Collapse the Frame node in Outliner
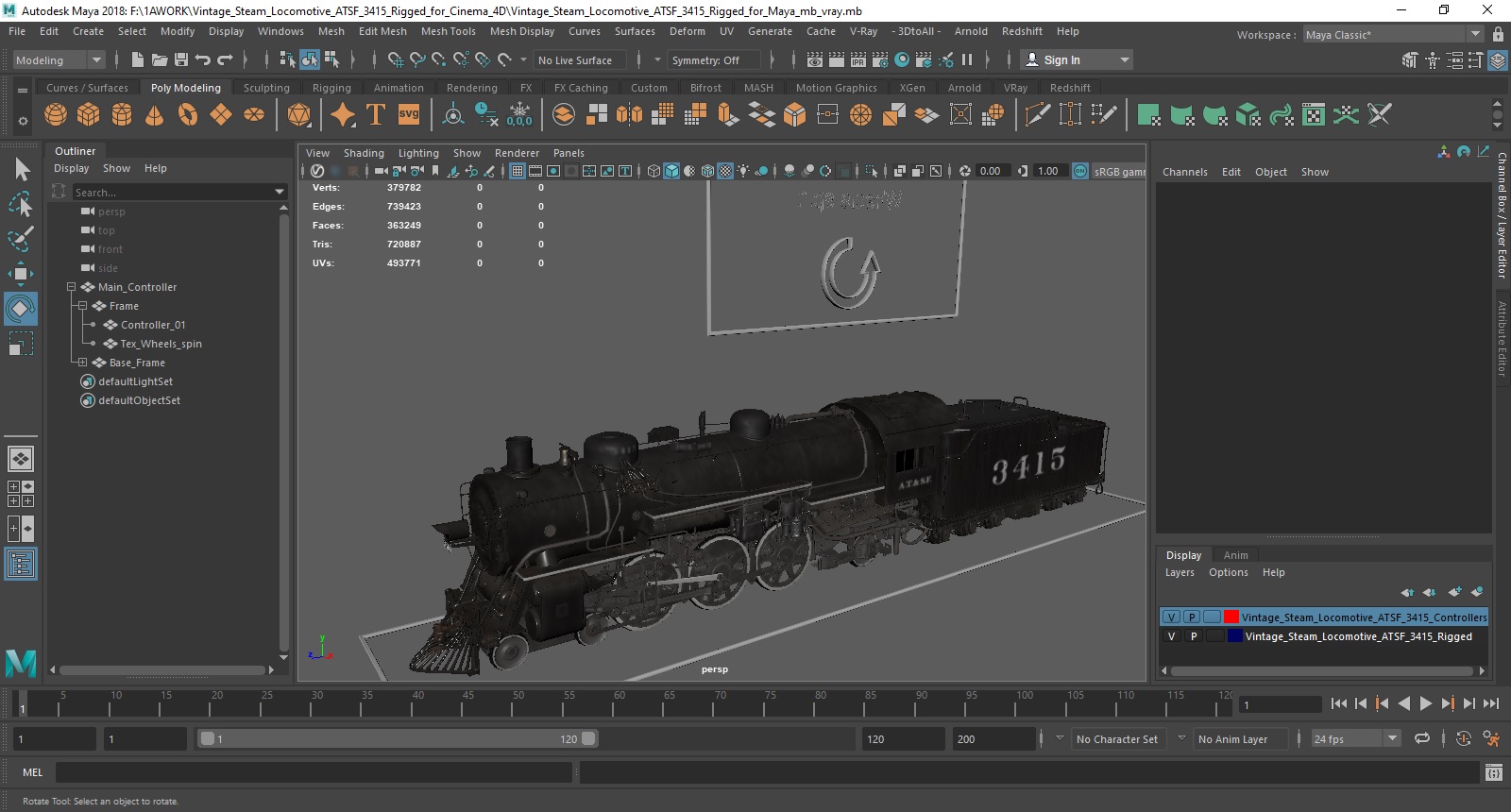Screen dimensions: 1511x812 pos(82,306)
